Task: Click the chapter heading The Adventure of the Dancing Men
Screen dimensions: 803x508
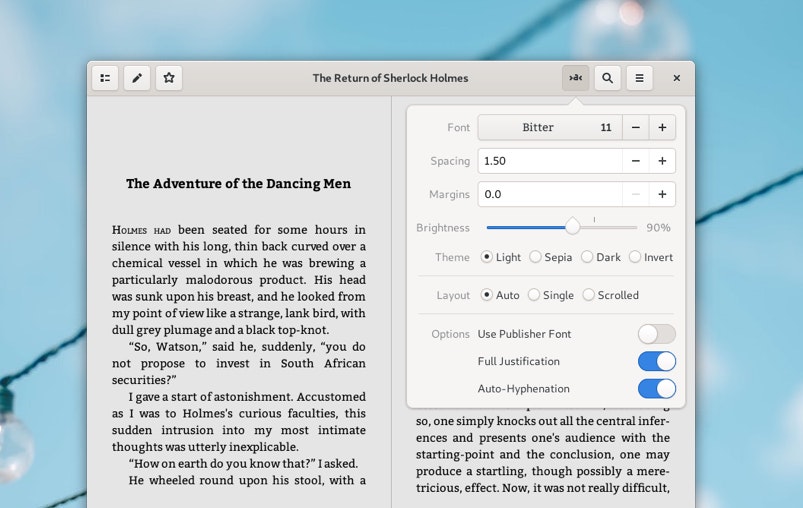Action: 239,183
